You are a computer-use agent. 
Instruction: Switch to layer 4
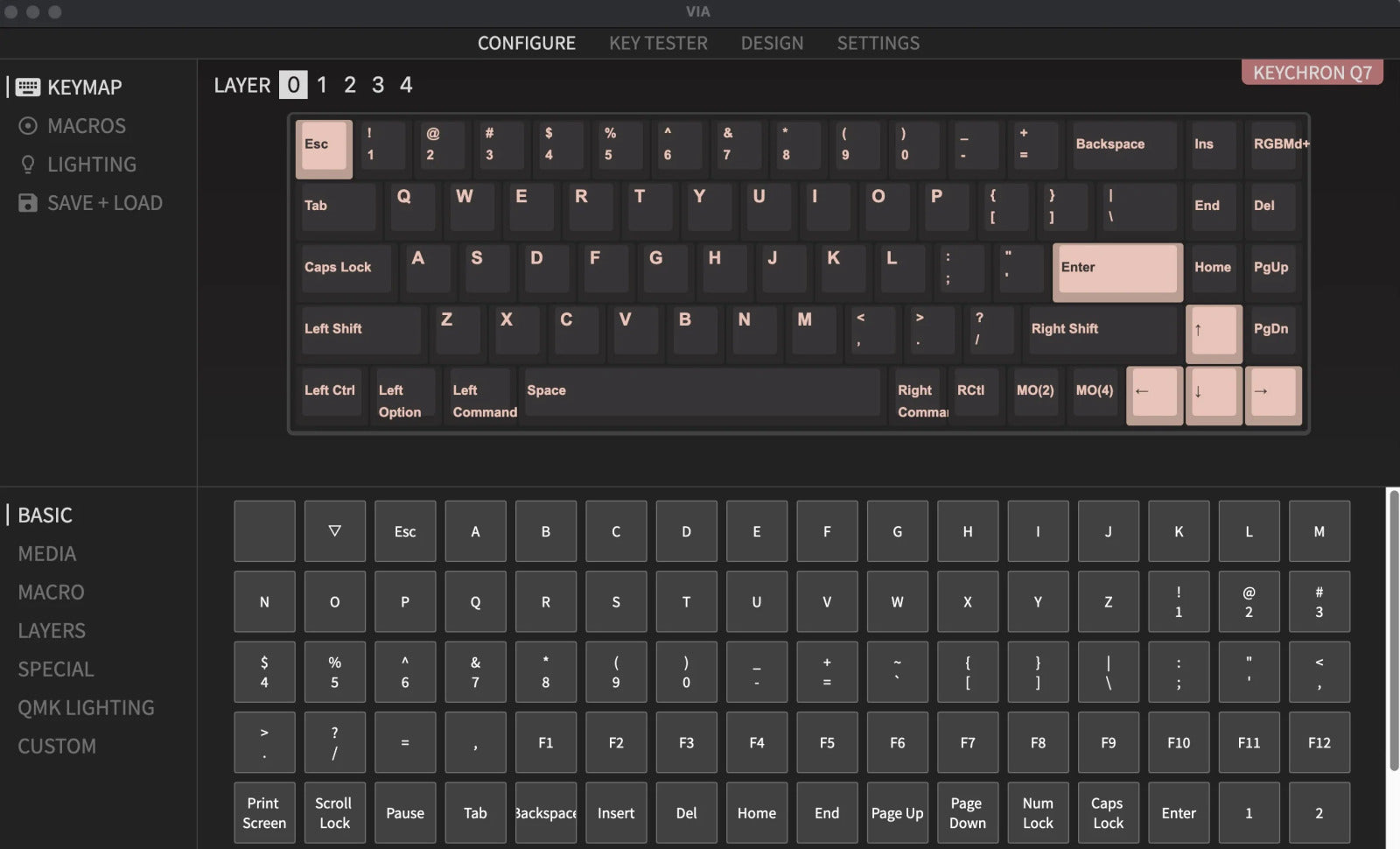pyautogui.click(x=406, y=85)
